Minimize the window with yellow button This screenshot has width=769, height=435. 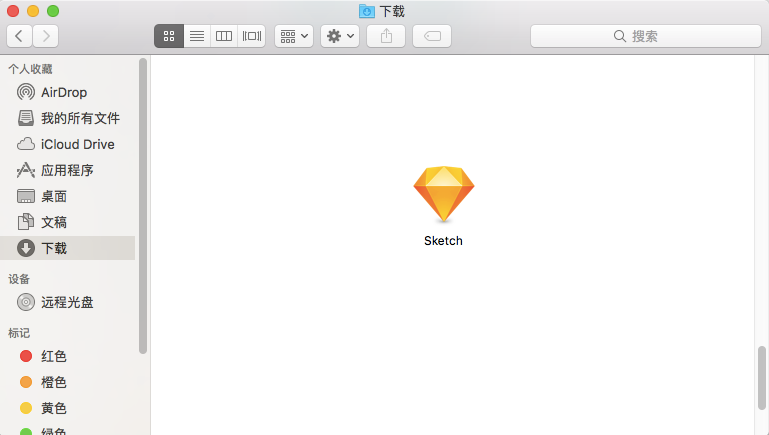point(33,11)
